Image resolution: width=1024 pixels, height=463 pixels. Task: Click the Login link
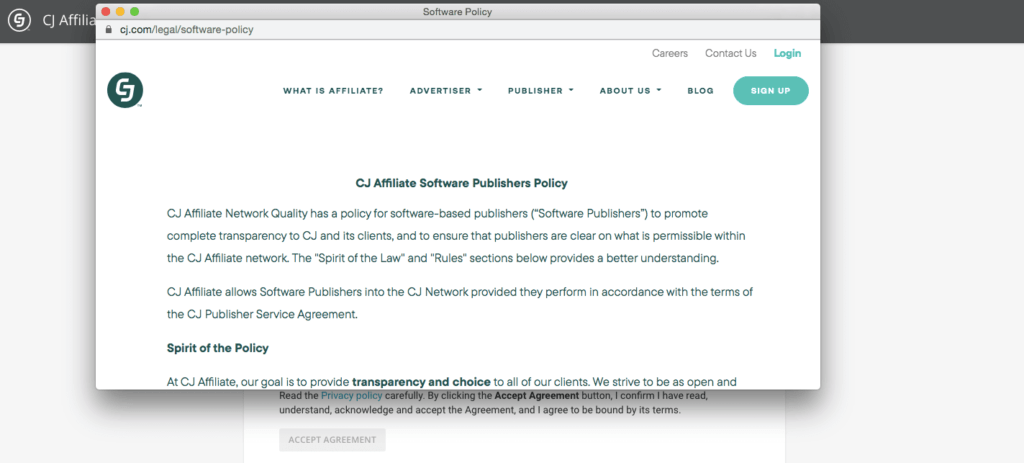(x=787, y=53)
